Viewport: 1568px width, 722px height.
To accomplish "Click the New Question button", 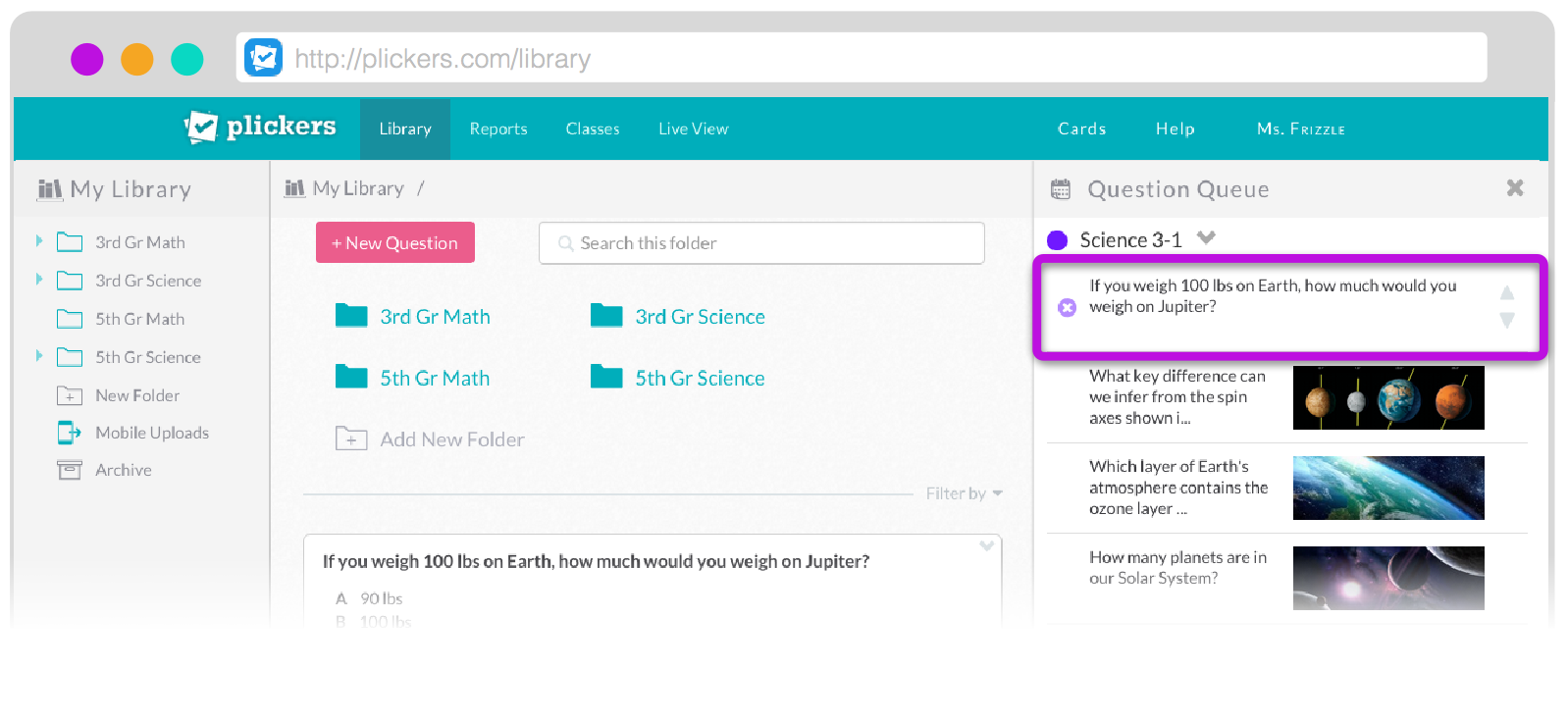I will click(394, 242).
